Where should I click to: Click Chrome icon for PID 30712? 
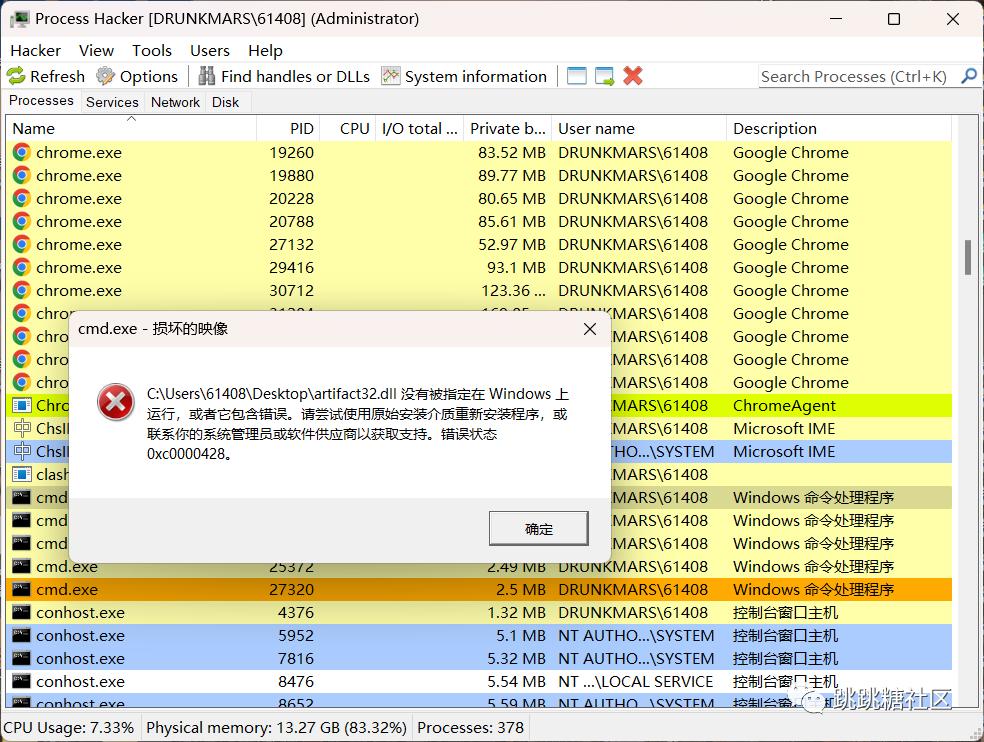click(22, 291)
